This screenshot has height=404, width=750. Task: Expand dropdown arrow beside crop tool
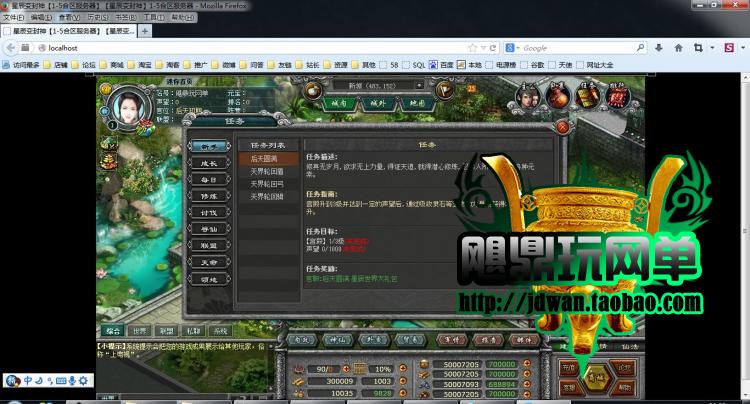click(x=712, y=48)
